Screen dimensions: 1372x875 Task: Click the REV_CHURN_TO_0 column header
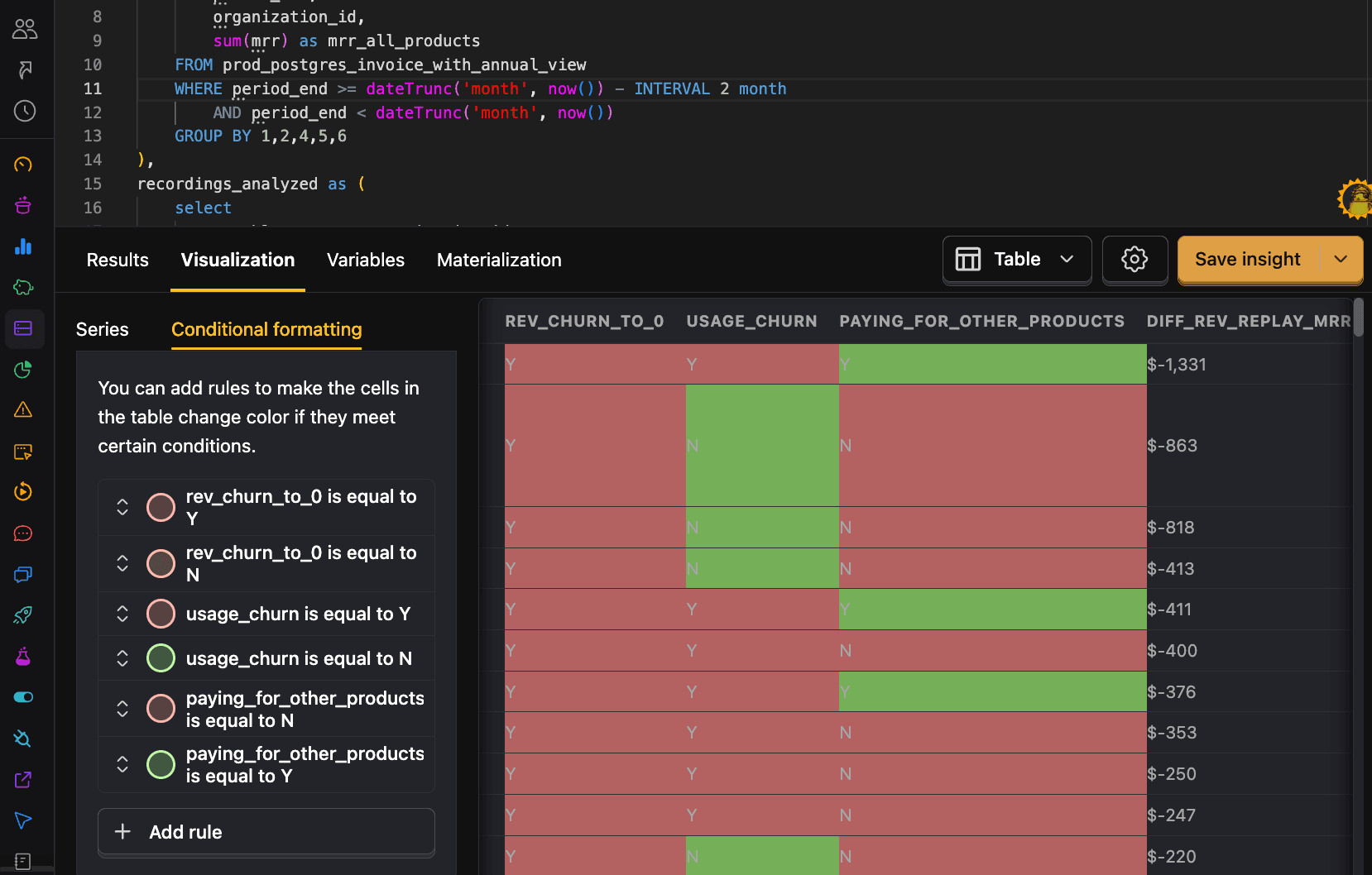point(584,321)
